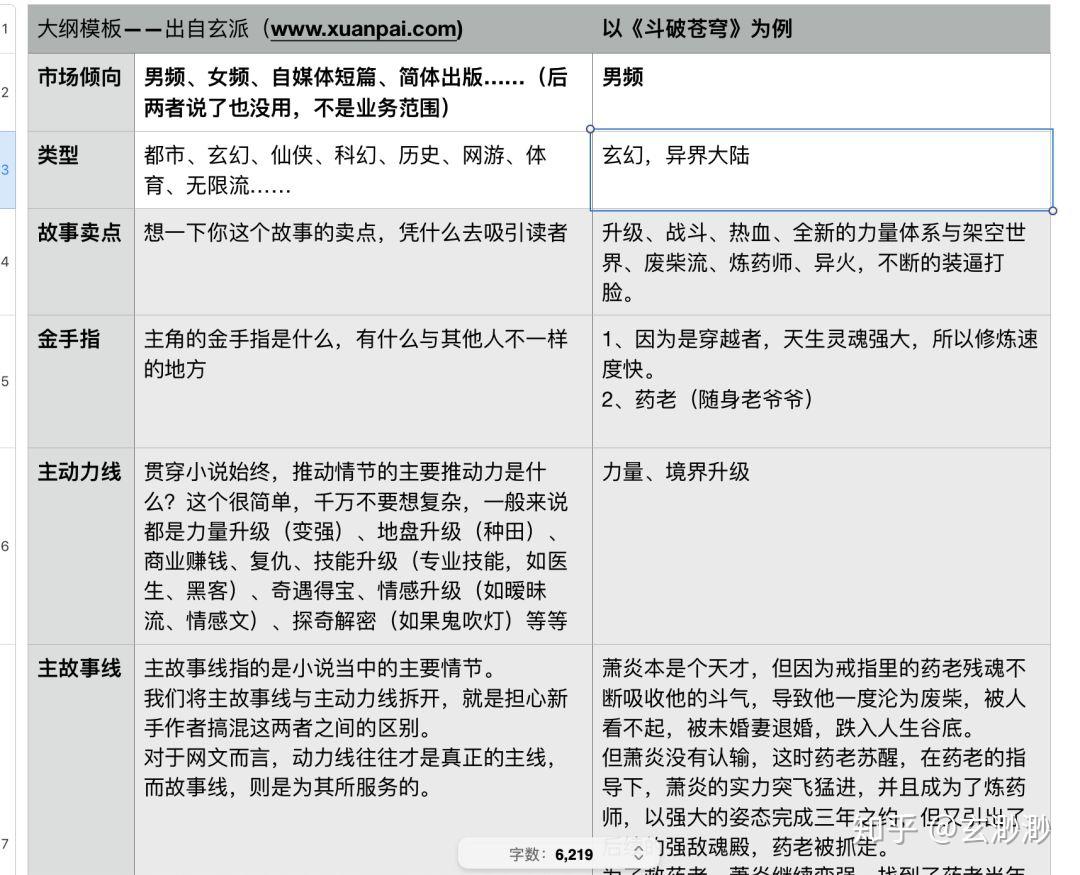Select row header number 3
Screen dimensions: 1080x875
7,169
